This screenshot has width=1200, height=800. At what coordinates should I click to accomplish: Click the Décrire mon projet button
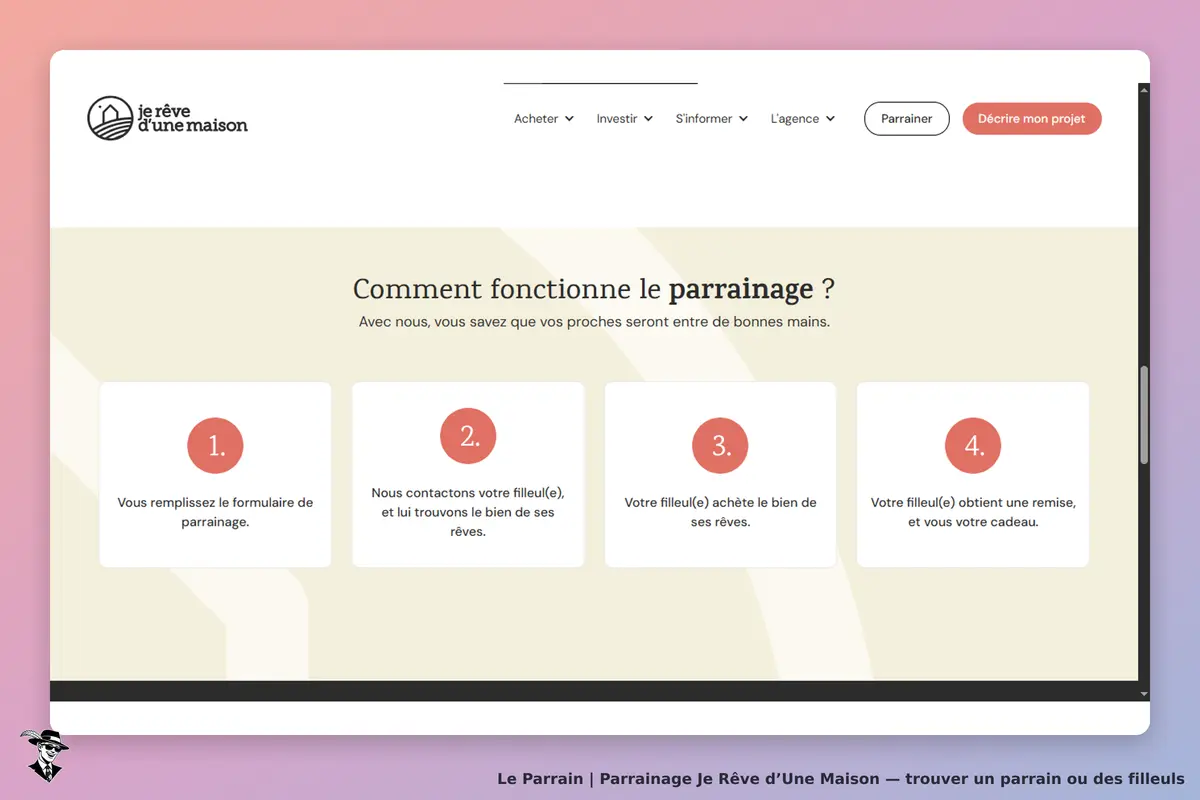(1032, 118)
